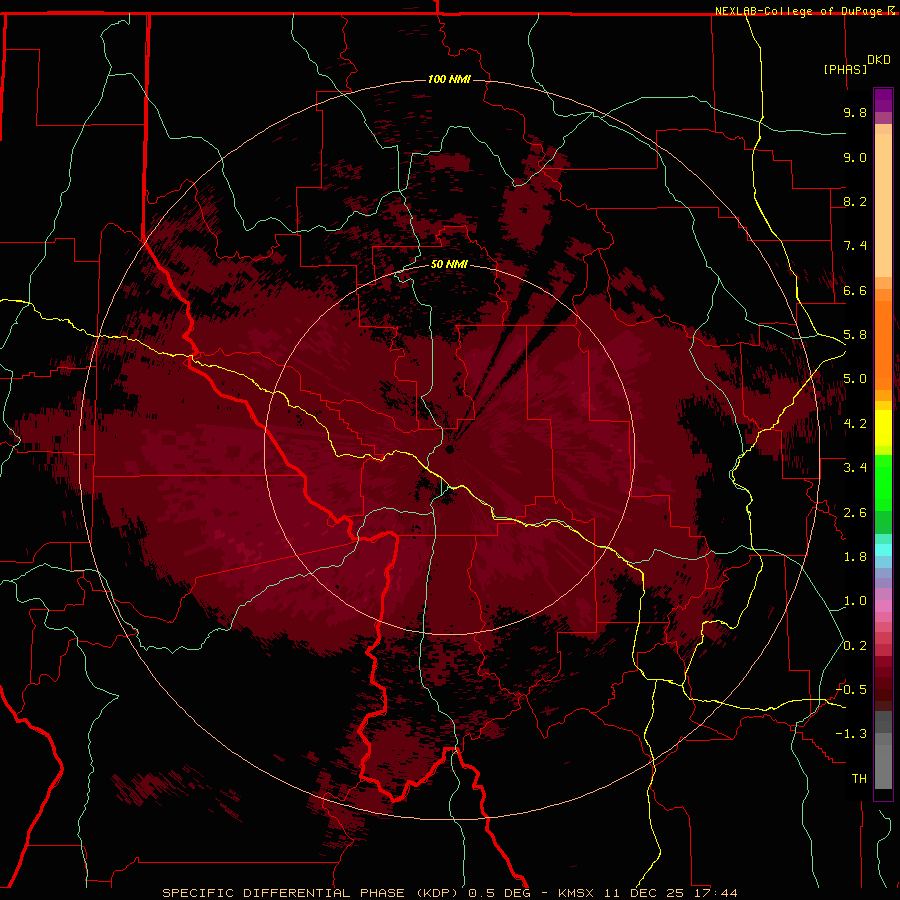Click the 6.6 value on the scale
Screen dimensions: 900x900
tap(855, 290)
